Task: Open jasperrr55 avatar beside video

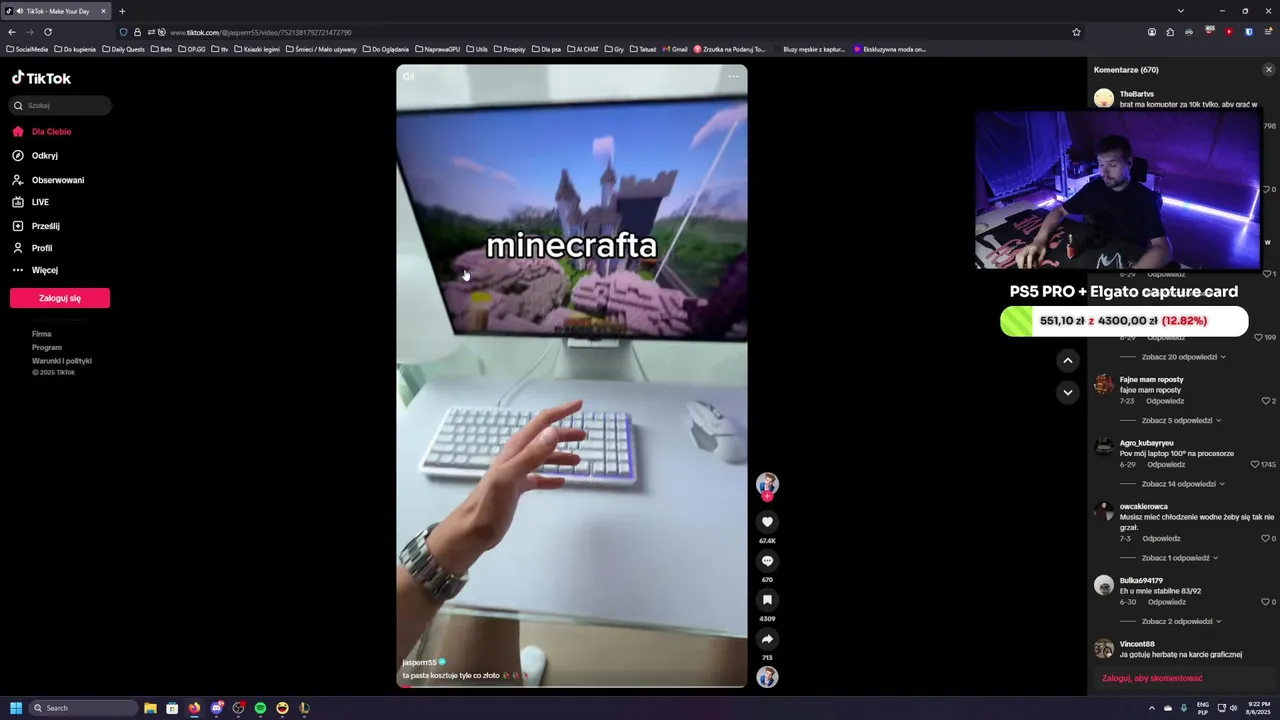Action: (x=767, y=484)
